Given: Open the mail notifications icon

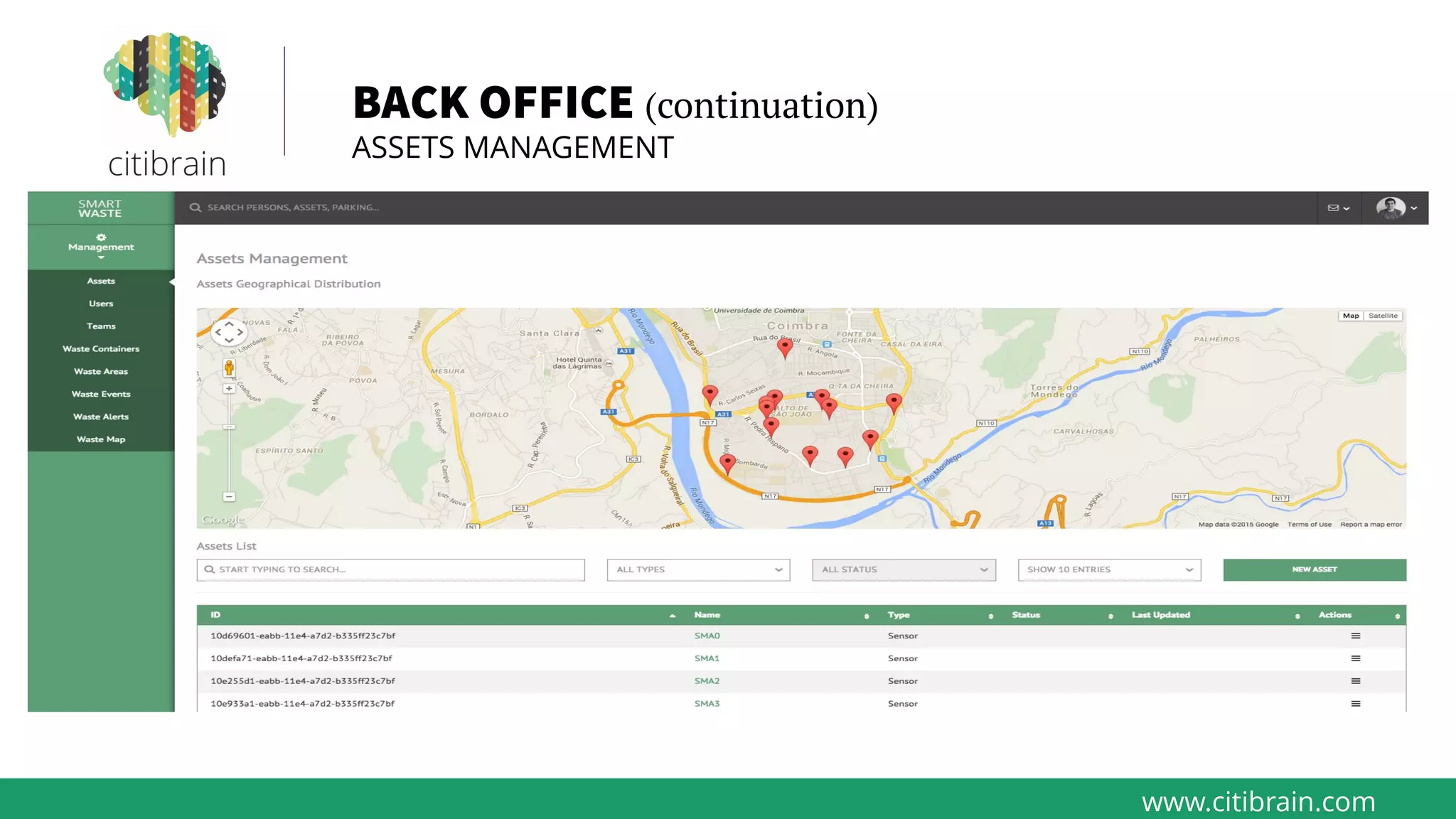Looking at the screenshot, I should [x=1333, y=208].
